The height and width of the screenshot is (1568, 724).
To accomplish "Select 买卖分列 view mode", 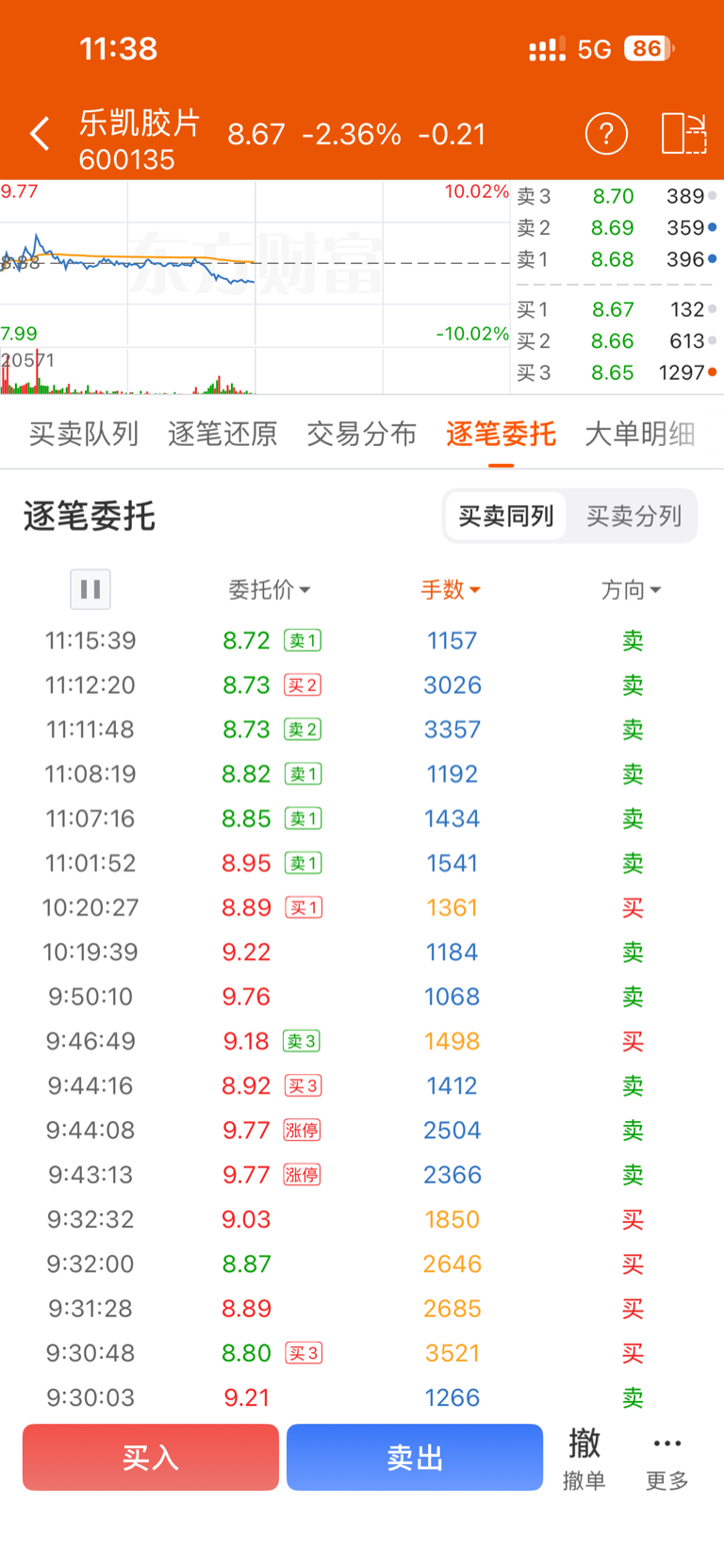I will 633,516.
